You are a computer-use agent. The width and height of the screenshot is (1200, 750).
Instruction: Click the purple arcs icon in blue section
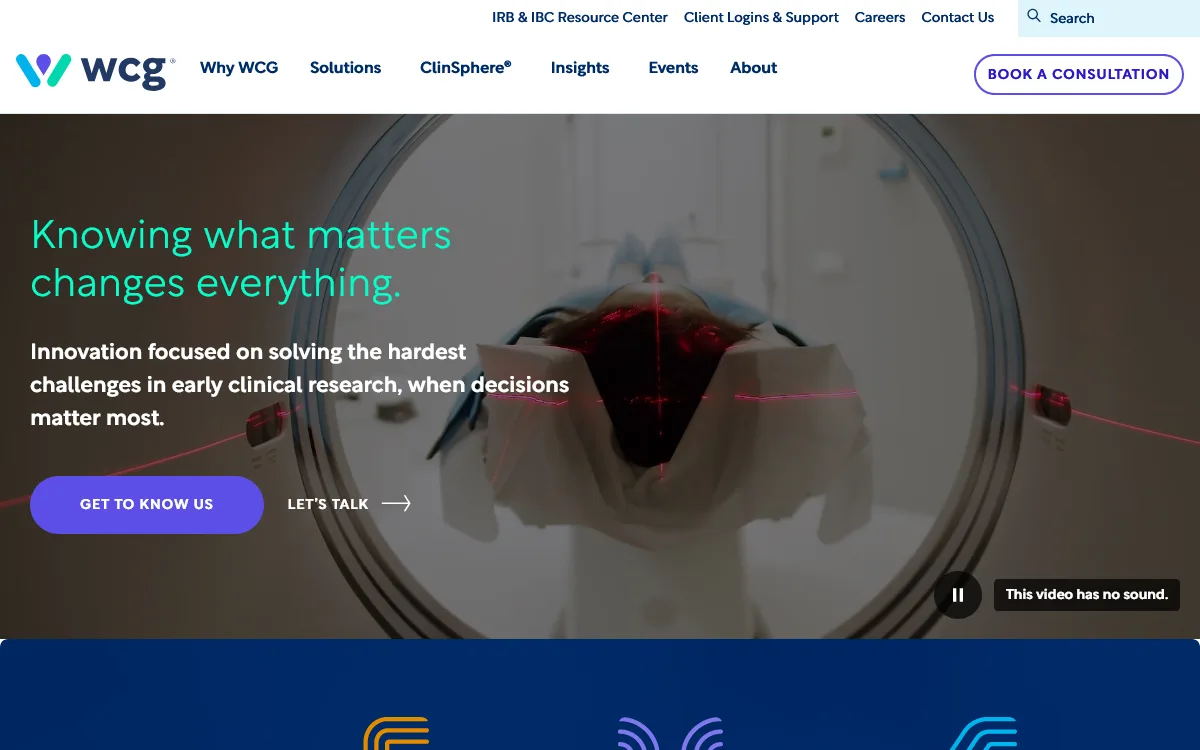pyautogui.click(x=670, y=733)
